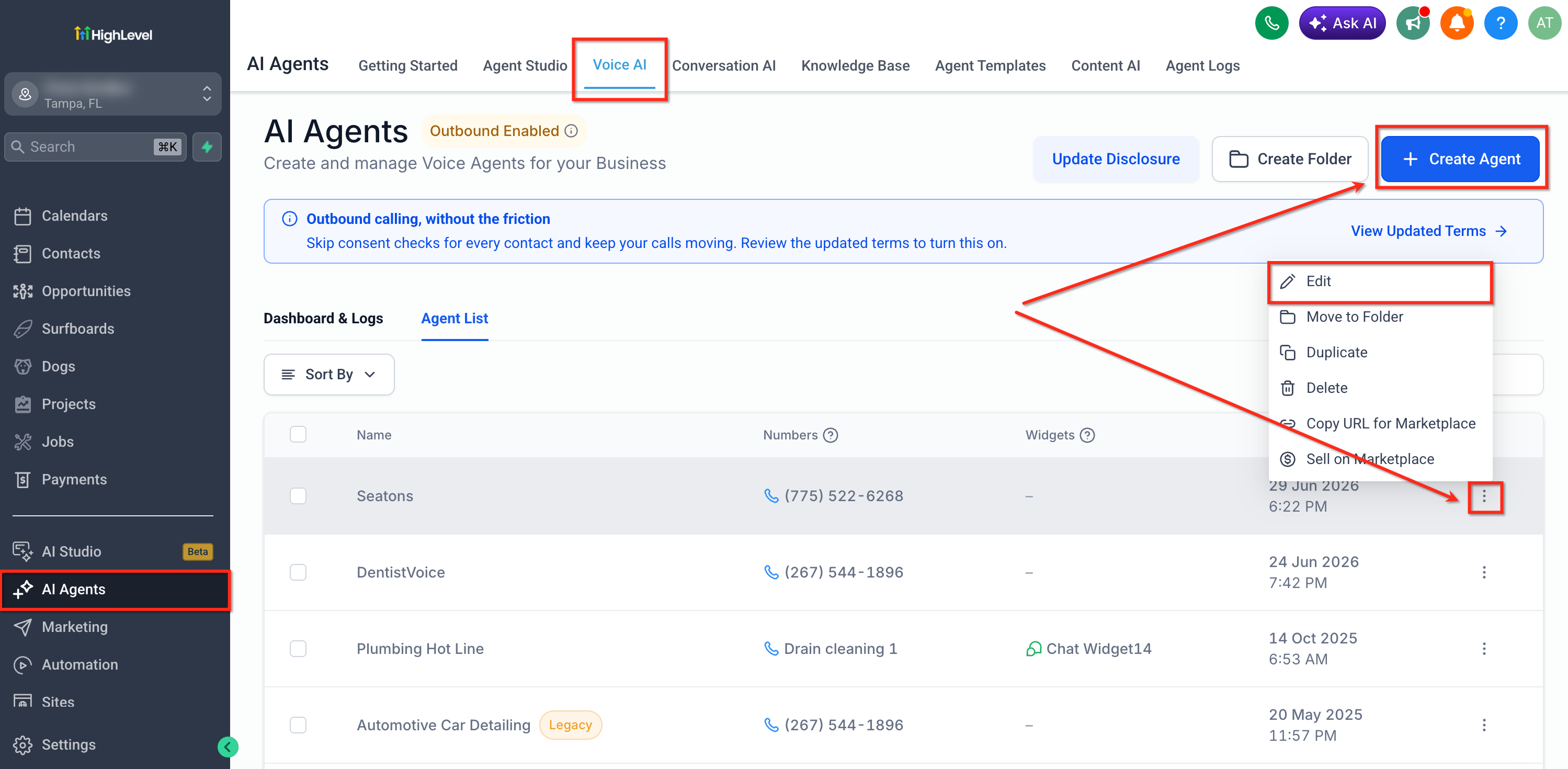Click the blue help question mark icon
The image size is (1568, 769).
[1501, 23]
